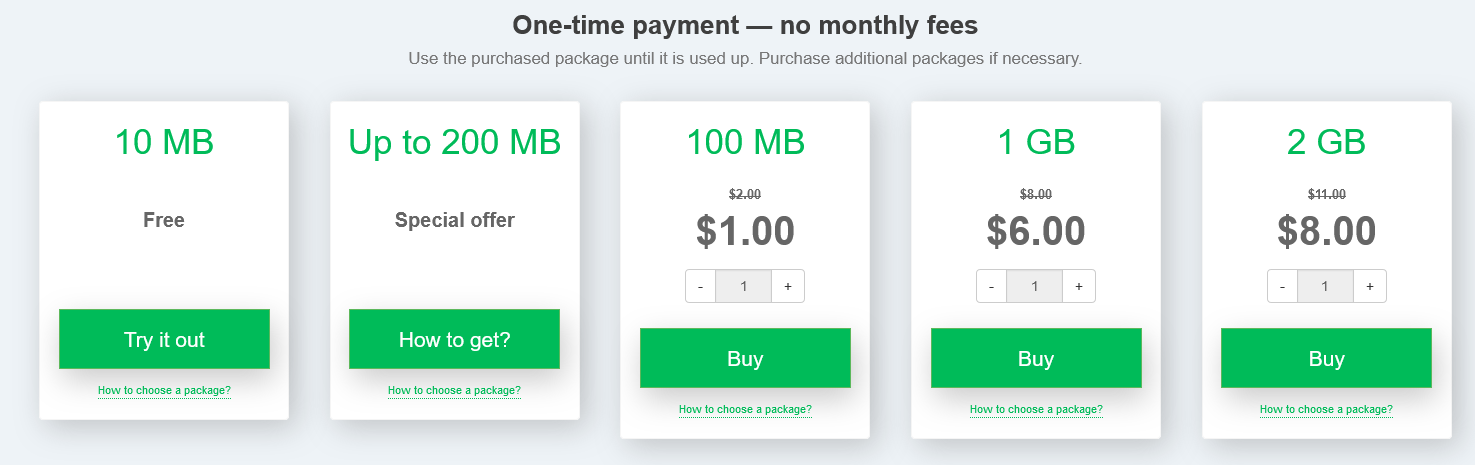Decrease quantity for 1 GB package
The image size is (1475, 465).
[992, 286]
